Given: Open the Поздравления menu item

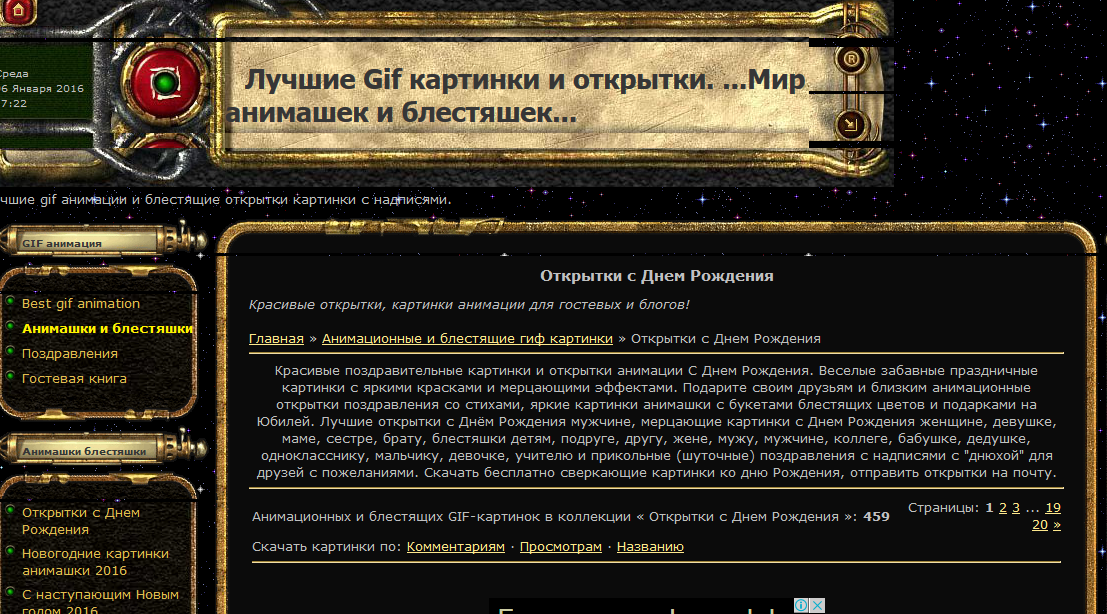Looking at the screenshot, I should pos(70,353).
